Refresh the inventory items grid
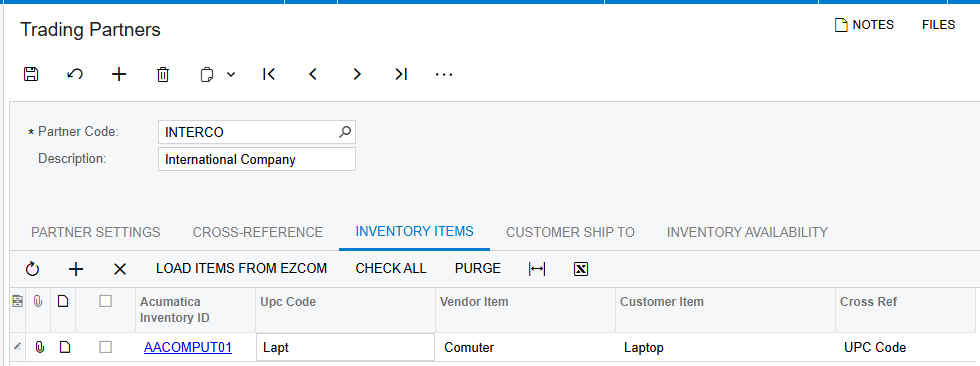The image size is (980, 366). tap(32, 269)
